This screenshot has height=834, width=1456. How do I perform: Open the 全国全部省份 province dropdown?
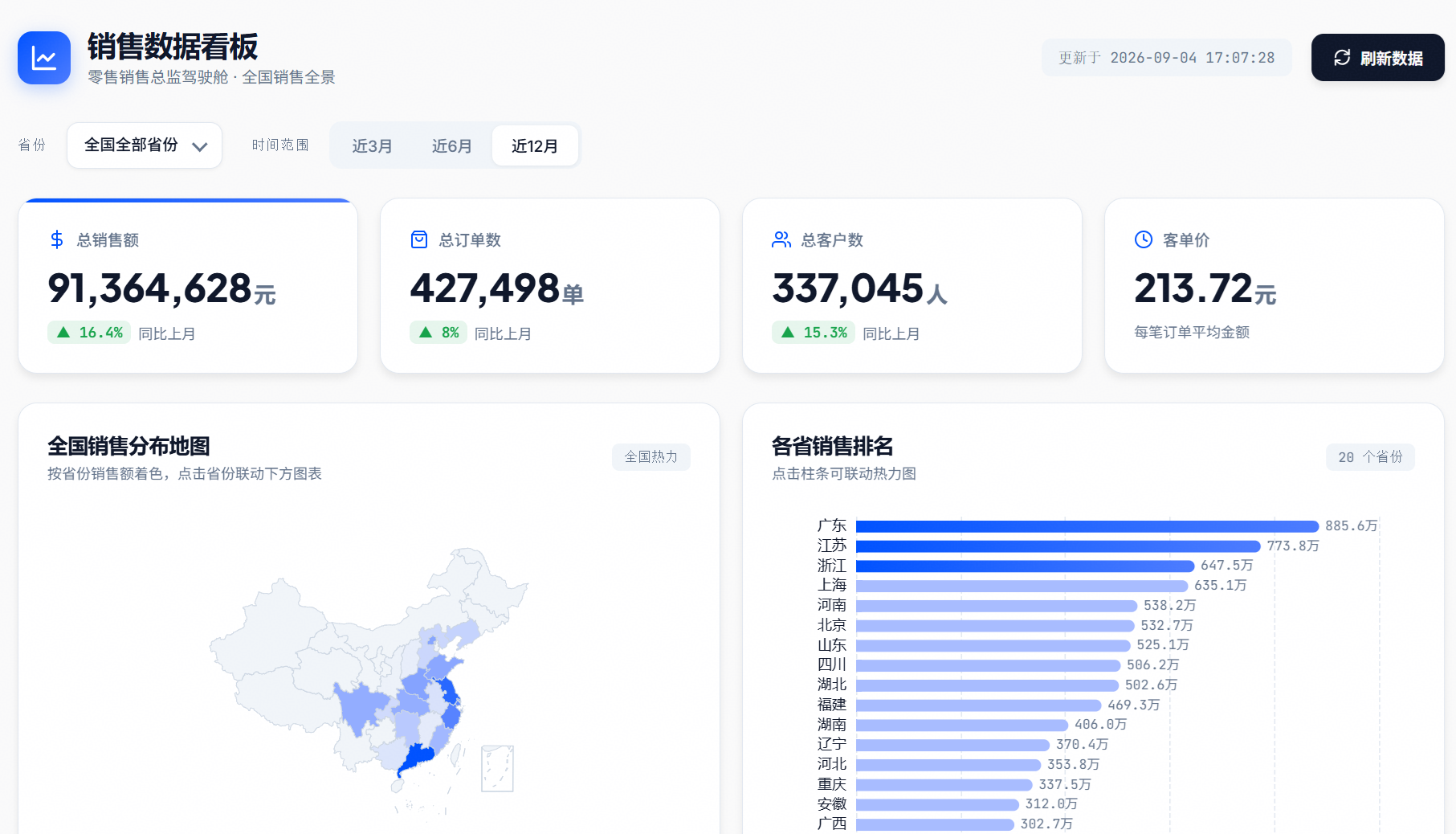(x=145, y=145)
